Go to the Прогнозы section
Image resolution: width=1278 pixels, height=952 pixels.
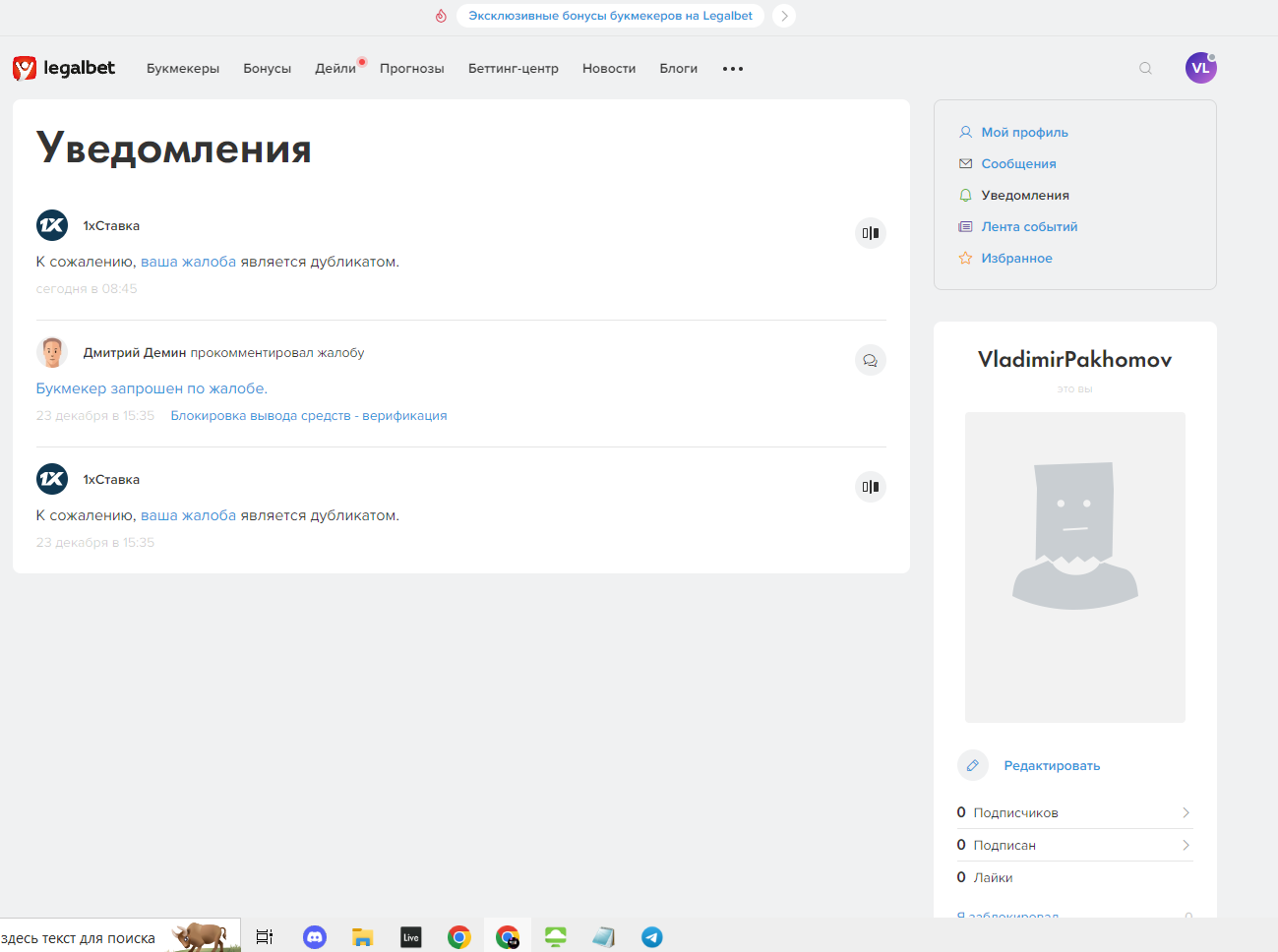(411, 69)
